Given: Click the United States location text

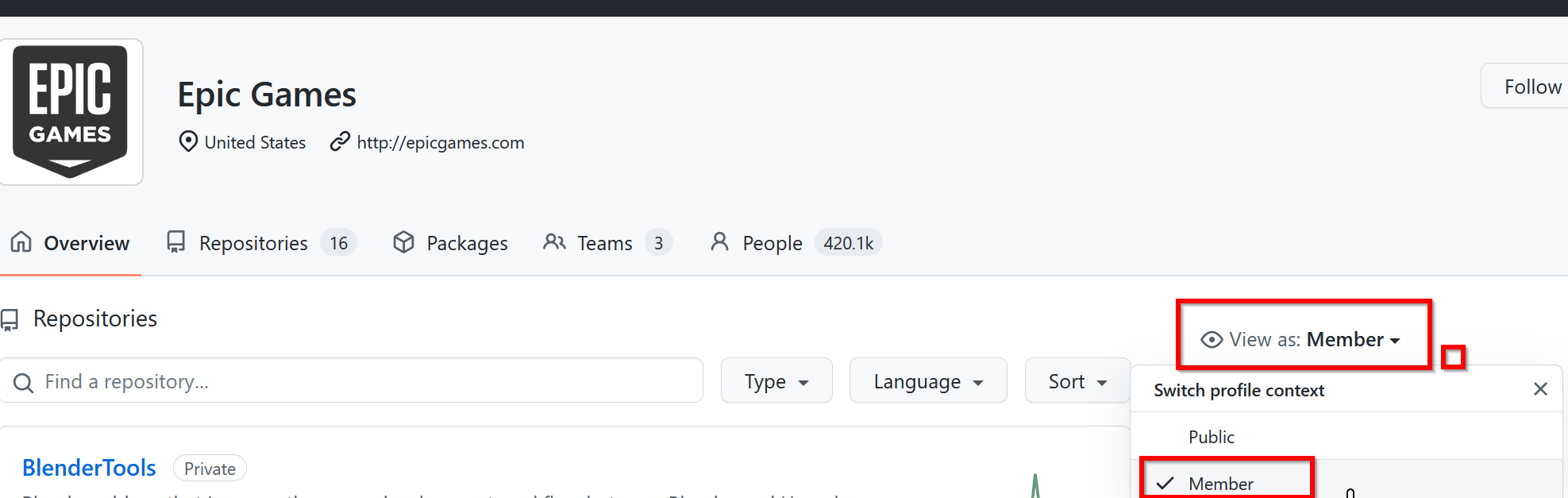Looking at the screenshot, I should coord(255,142).
